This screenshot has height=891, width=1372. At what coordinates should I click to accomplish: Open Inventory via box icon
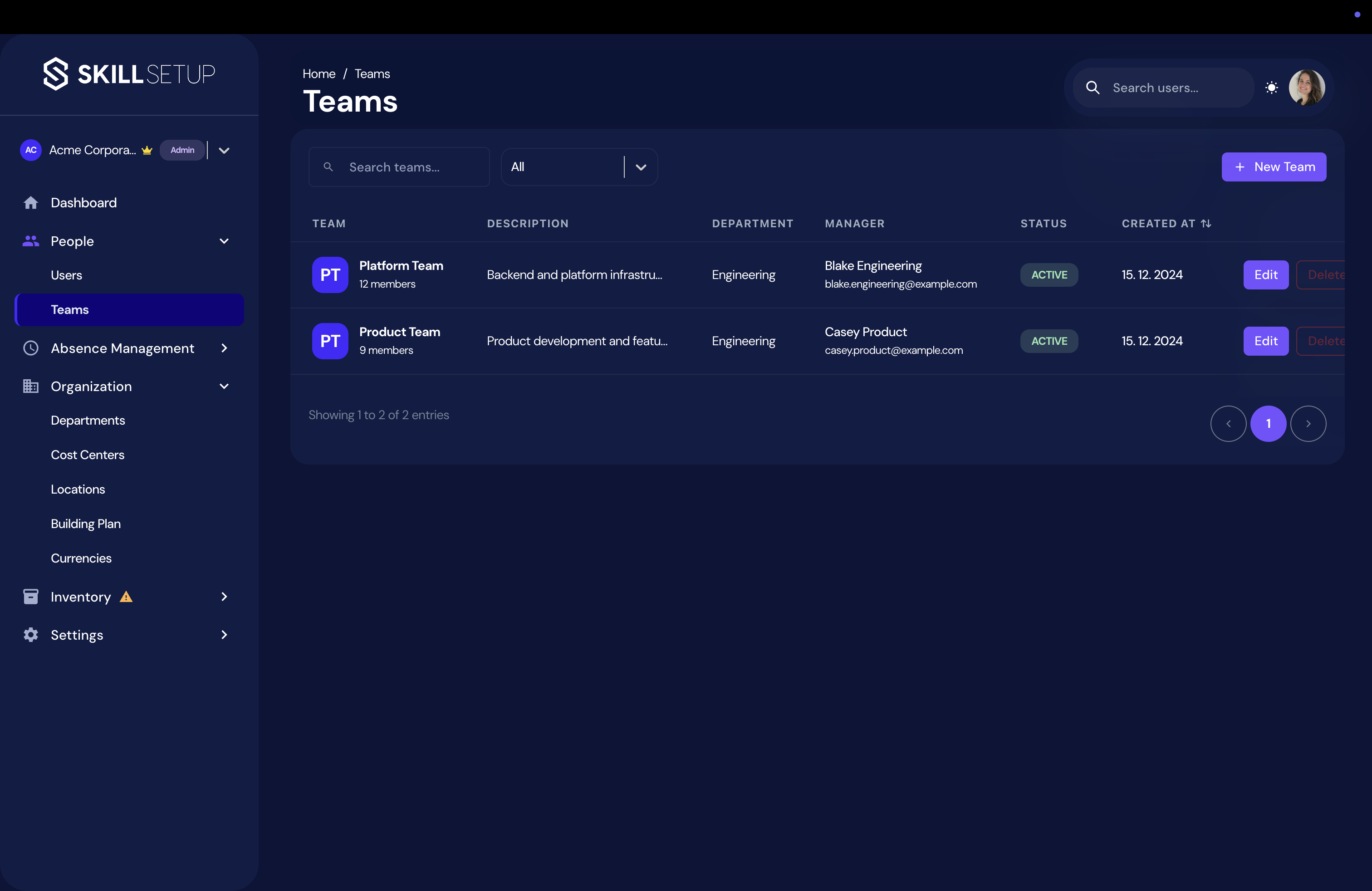click(30, 597)
